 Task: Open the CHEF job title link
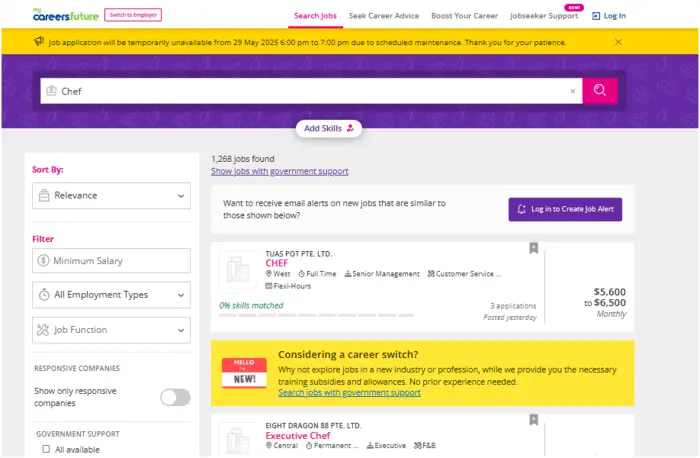coord(277,263)
